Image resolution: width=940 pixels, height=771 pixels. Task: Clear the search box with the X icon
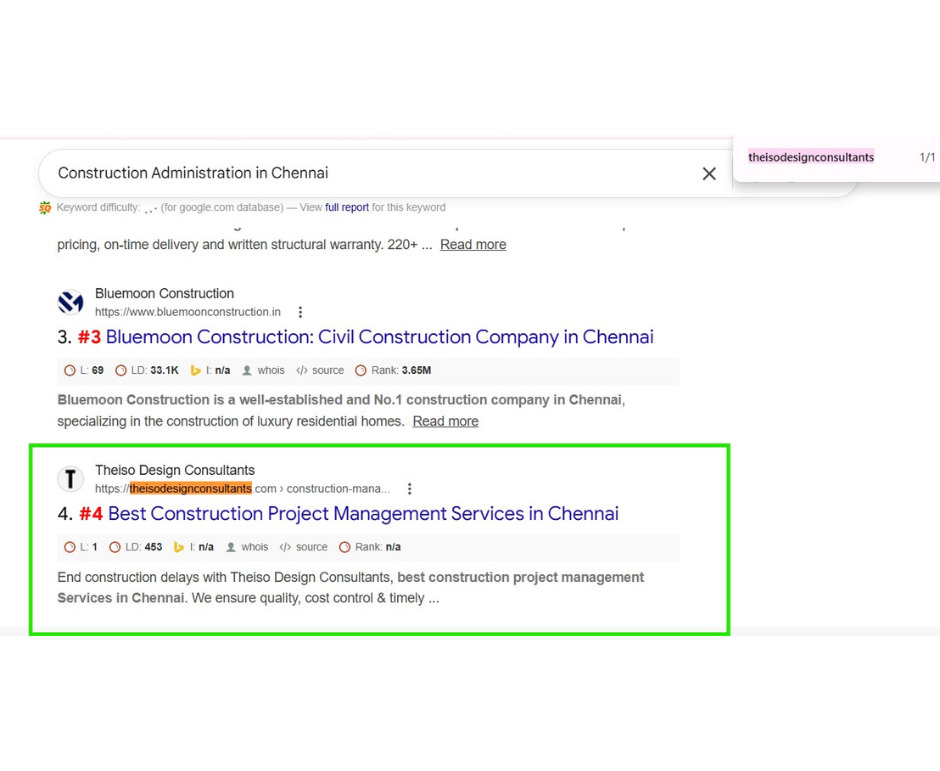tap(709, 174)
